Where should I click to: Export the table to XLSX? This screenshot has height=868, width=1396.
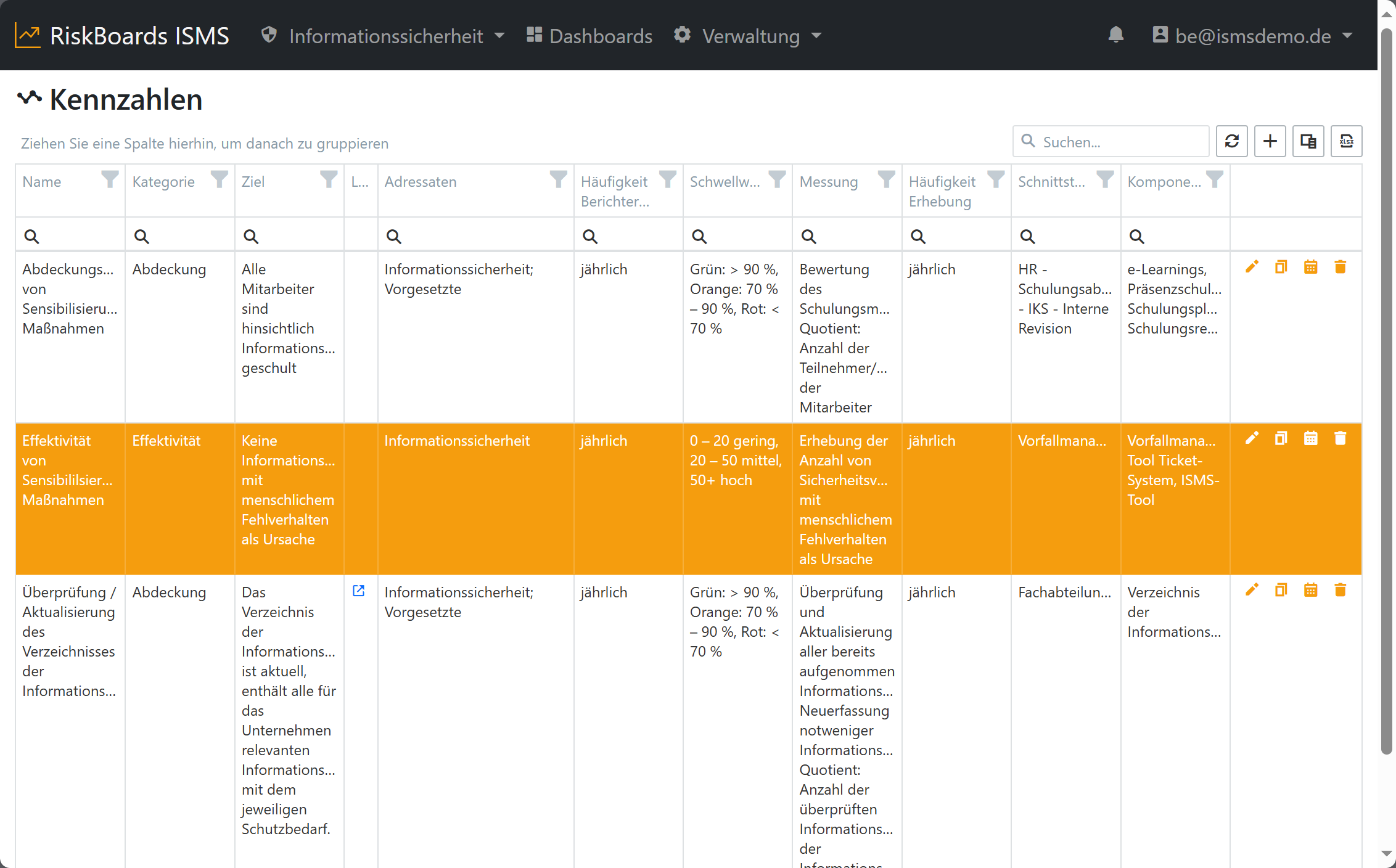pyautogui.click(x=1346, y=141)
